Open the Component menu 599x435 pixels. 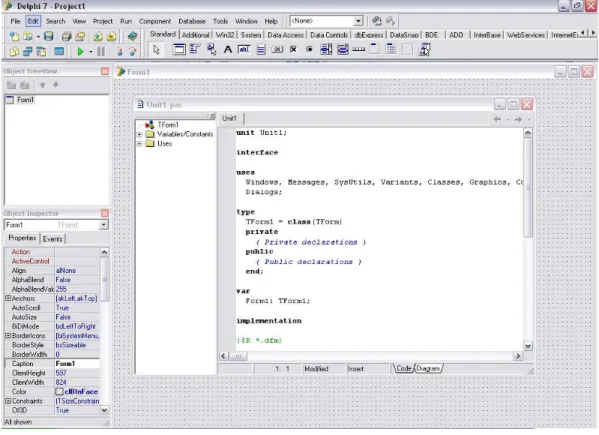[155, 21]
